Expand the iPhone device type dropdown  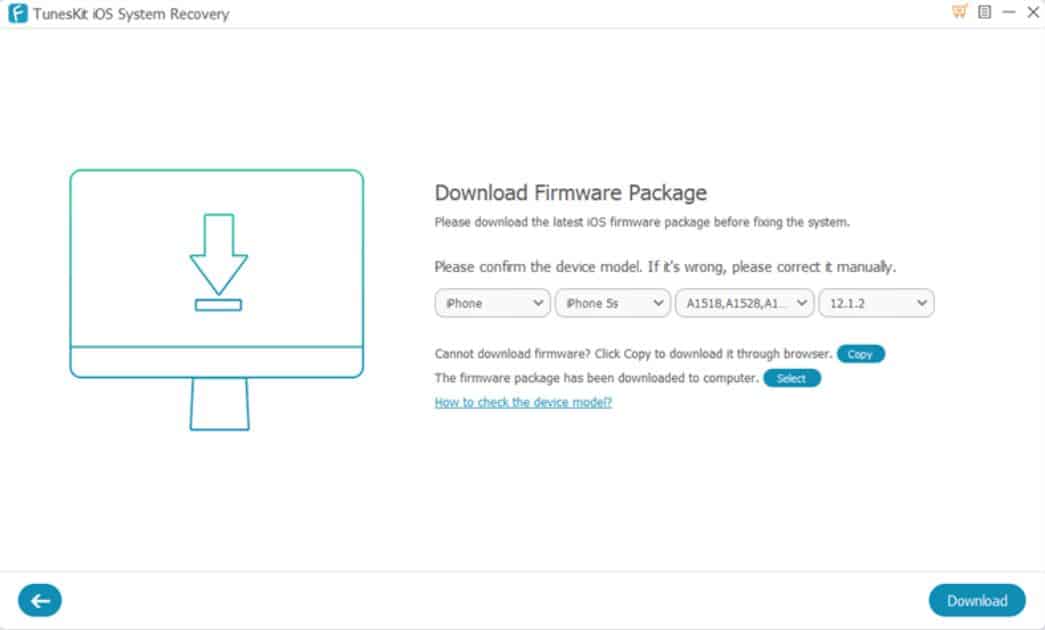(x=492, y=304)
